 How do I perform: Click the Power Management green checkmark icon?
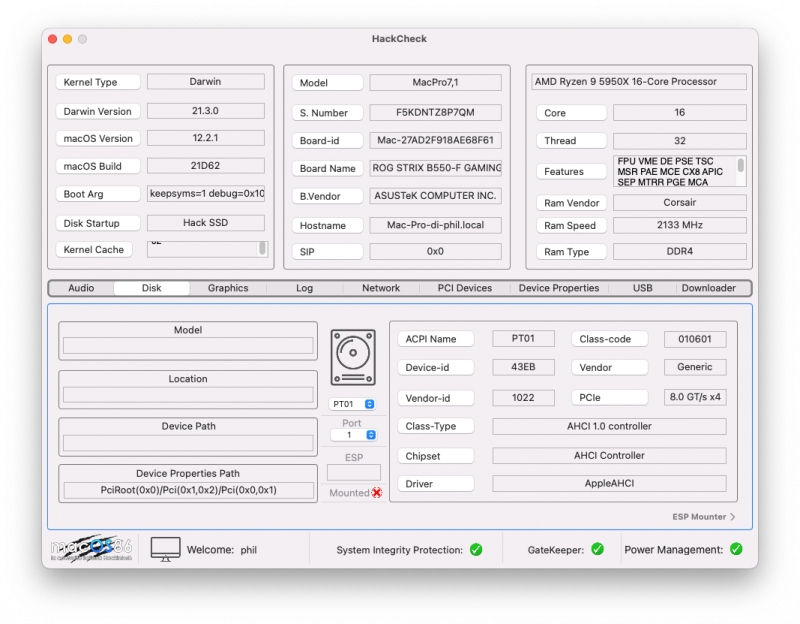tap(736, 549)
